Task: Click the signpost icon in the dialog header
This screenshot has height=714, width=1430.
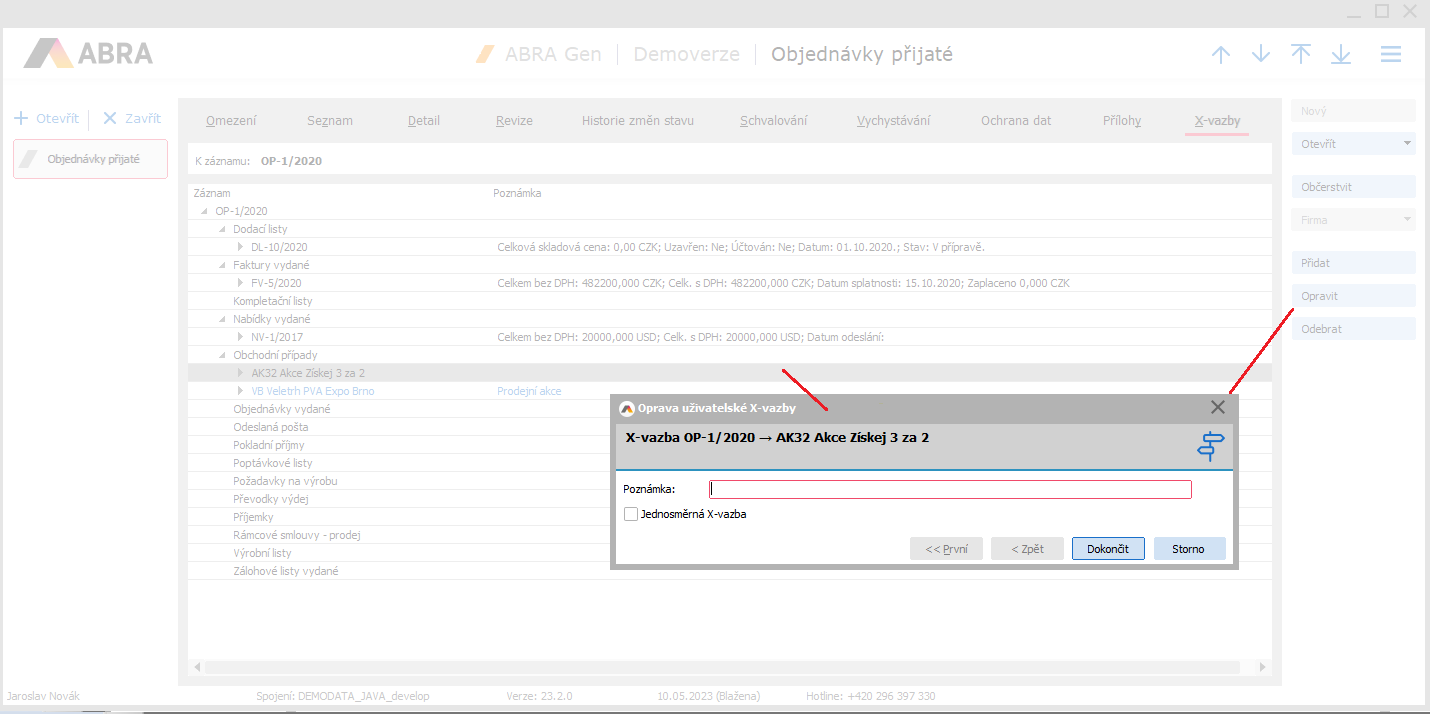Action: (x=1211, y=446)
